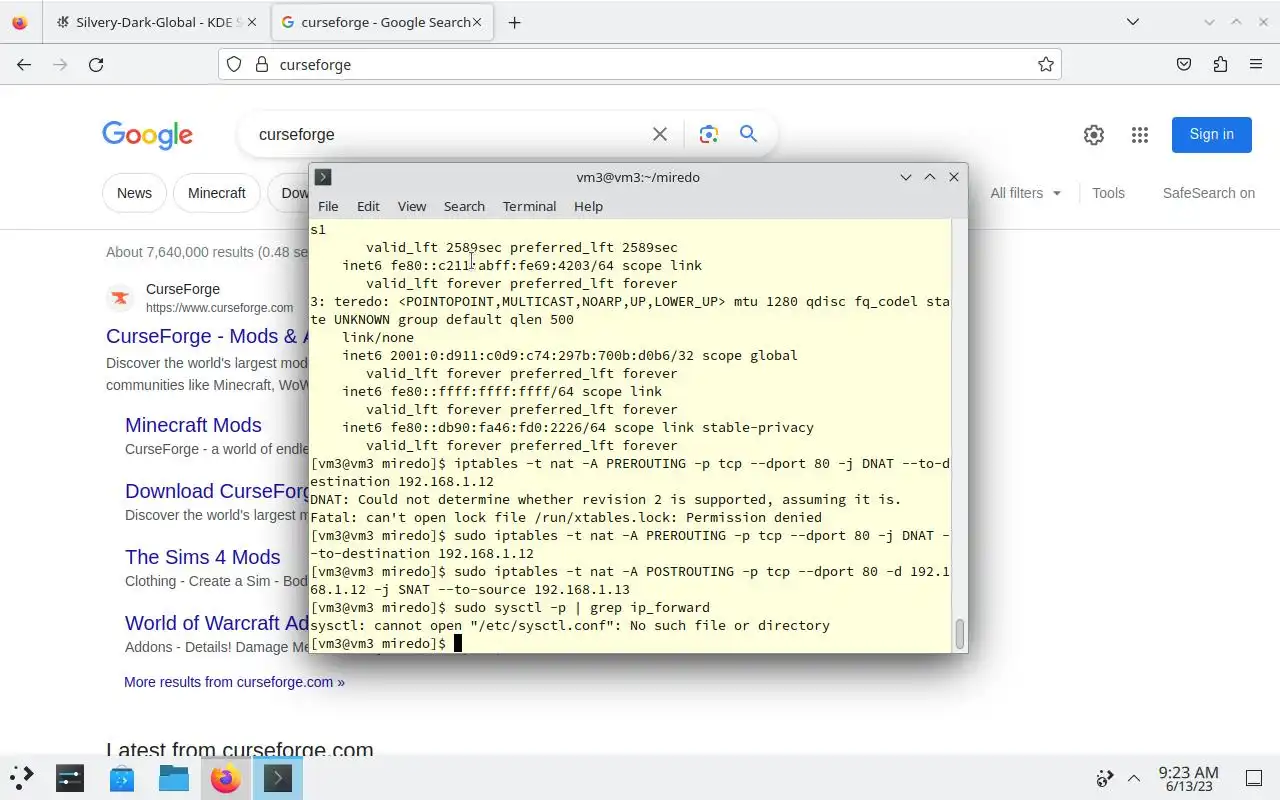Open the Firefox extensions menu

pyautogui.click(x=1220, y=64)
